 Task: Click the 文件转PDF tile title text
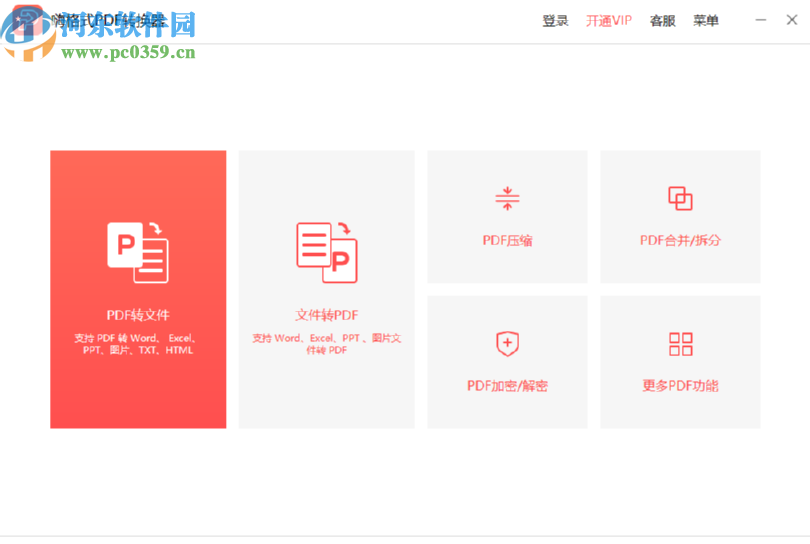pos(326,315)
